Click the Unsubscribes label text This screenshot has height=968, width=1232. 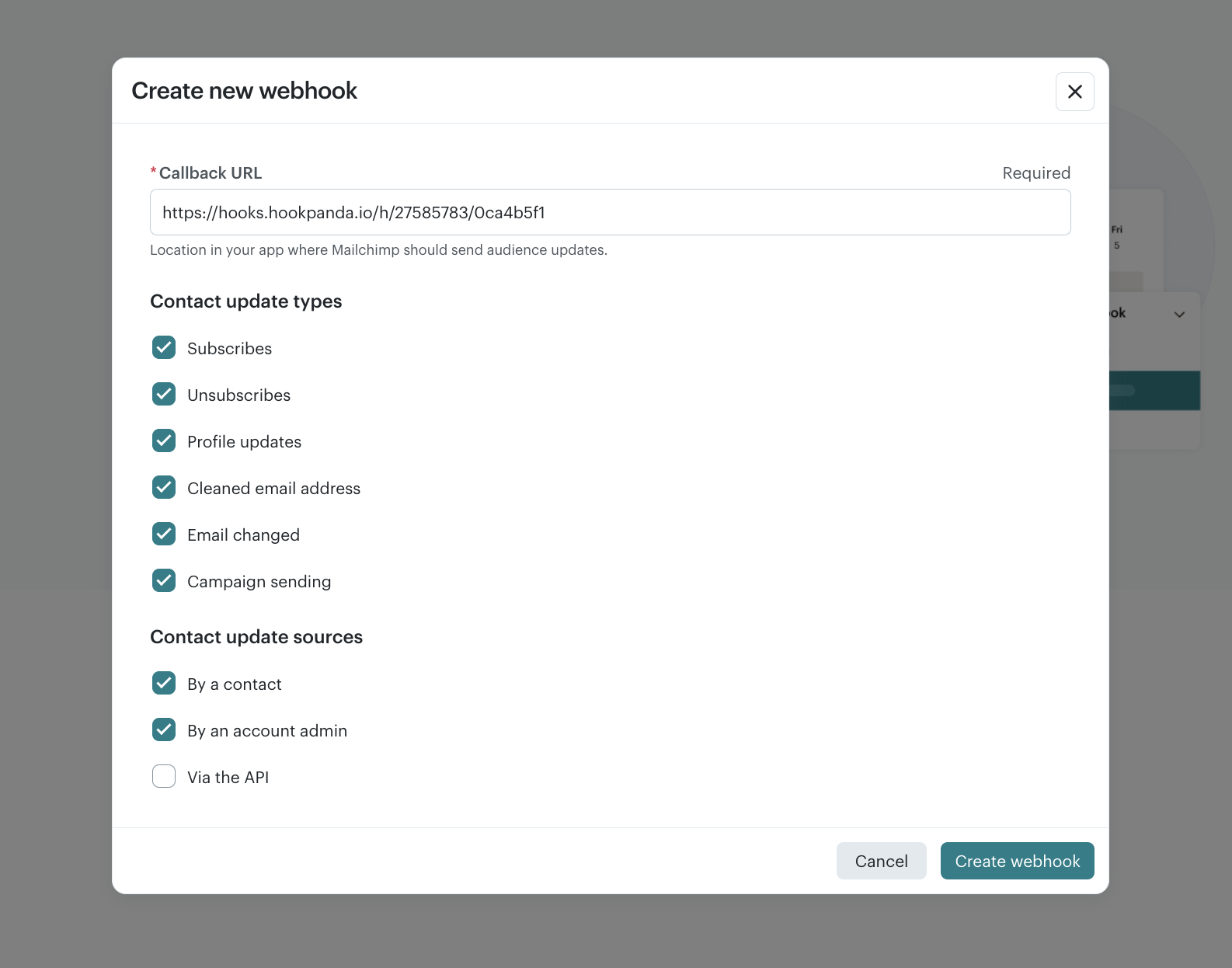point(238,395)
